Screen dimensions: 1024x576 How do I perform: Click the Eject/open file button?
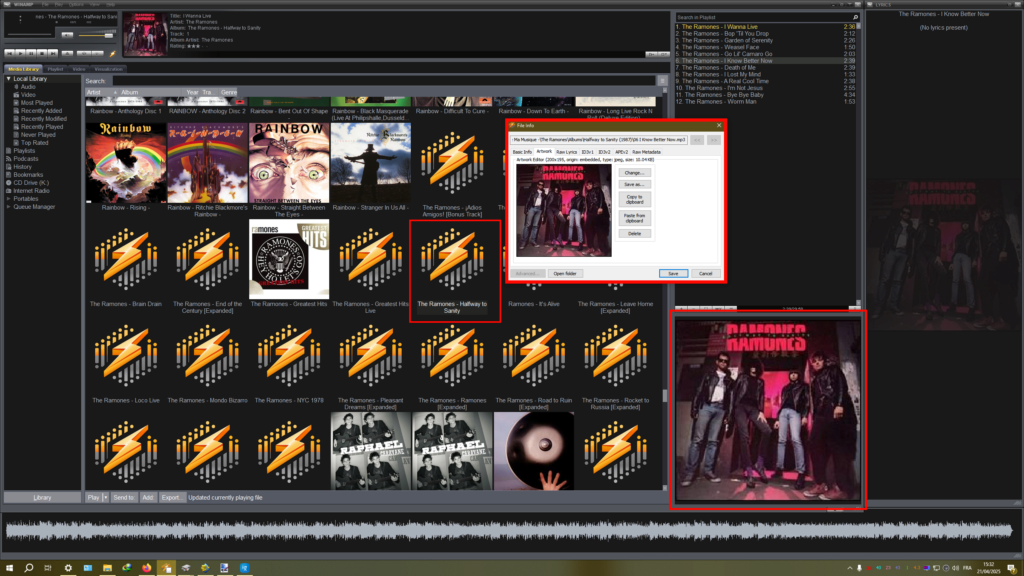point(67,53)
